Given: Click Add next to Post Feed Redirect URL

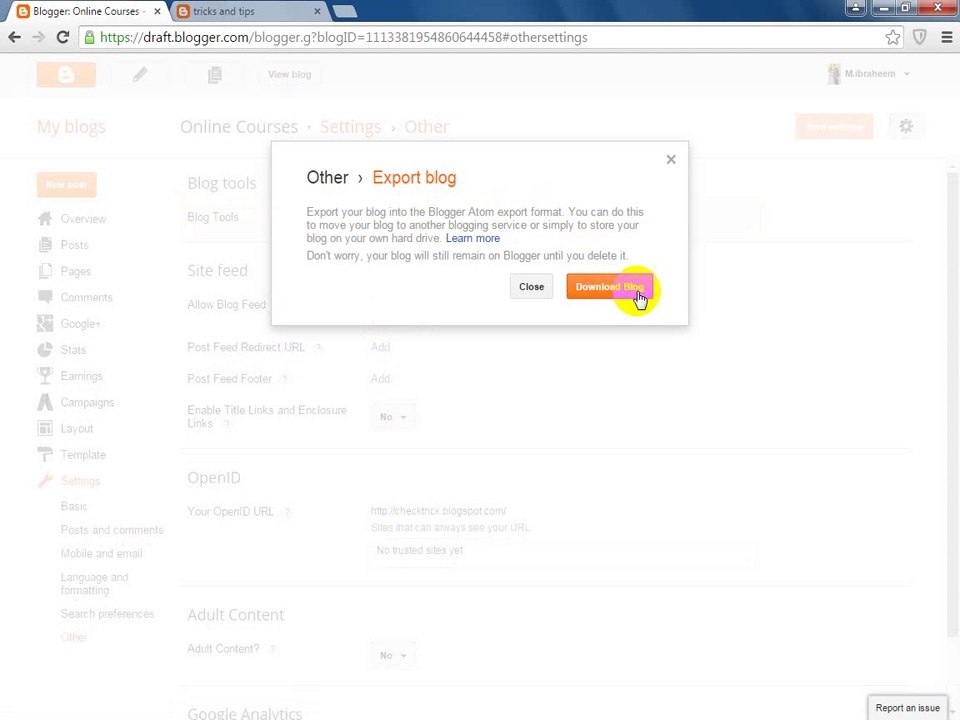Looking at the screenshot, I should [x=380, y=348].
